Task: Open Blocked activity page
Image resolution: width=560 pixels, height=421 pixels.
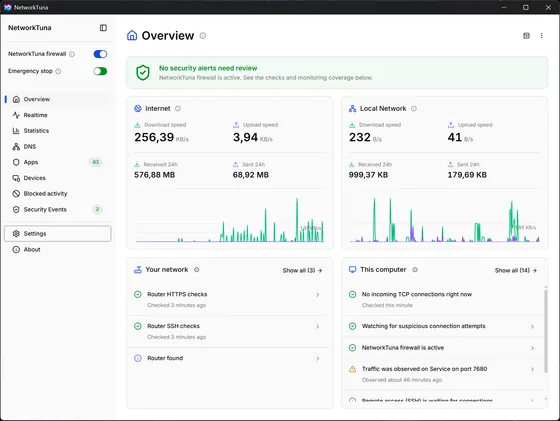Action: (x=58, y=194)
